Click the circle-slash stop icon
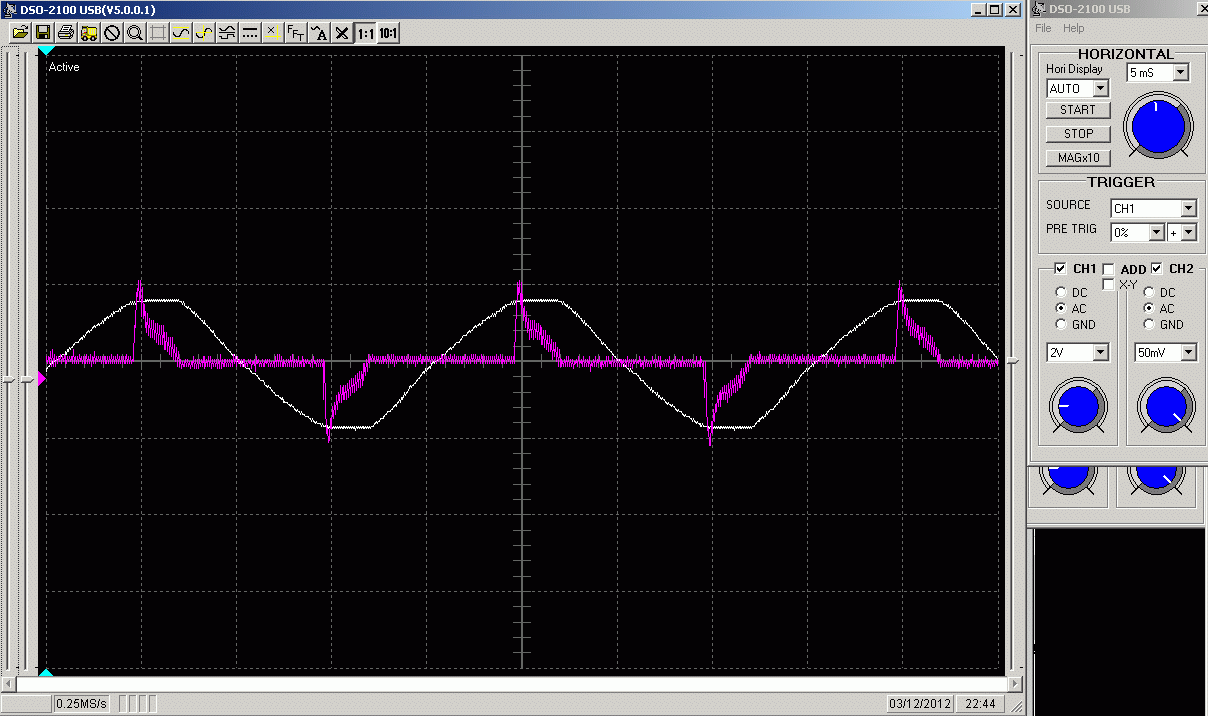 coord(112,33)
